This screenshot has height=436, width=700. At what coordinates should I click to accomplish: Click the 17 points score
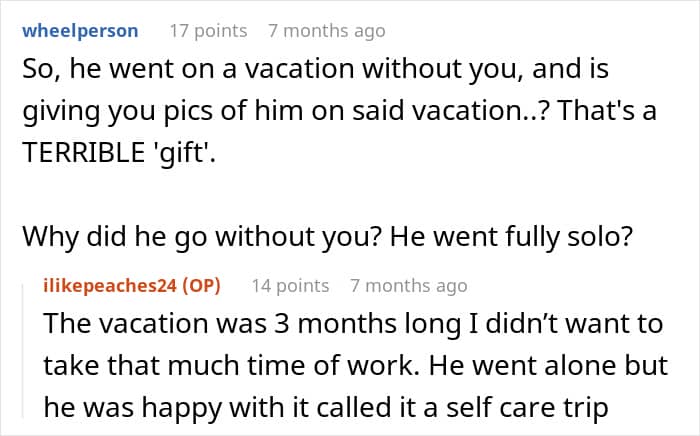[x=208, y=31]
